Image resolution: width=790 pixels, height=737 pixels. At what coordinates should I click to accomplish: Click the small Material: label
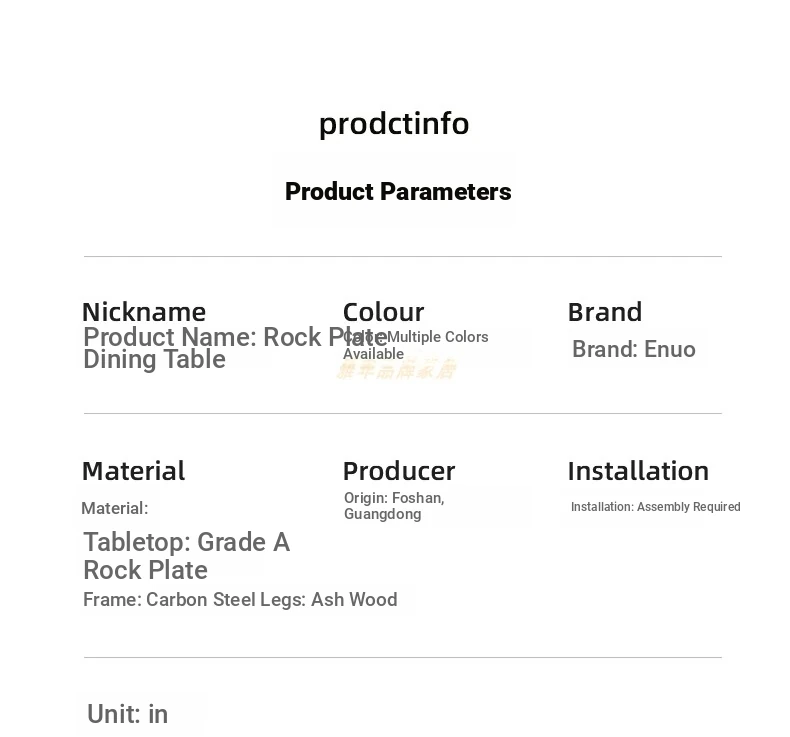115,508
